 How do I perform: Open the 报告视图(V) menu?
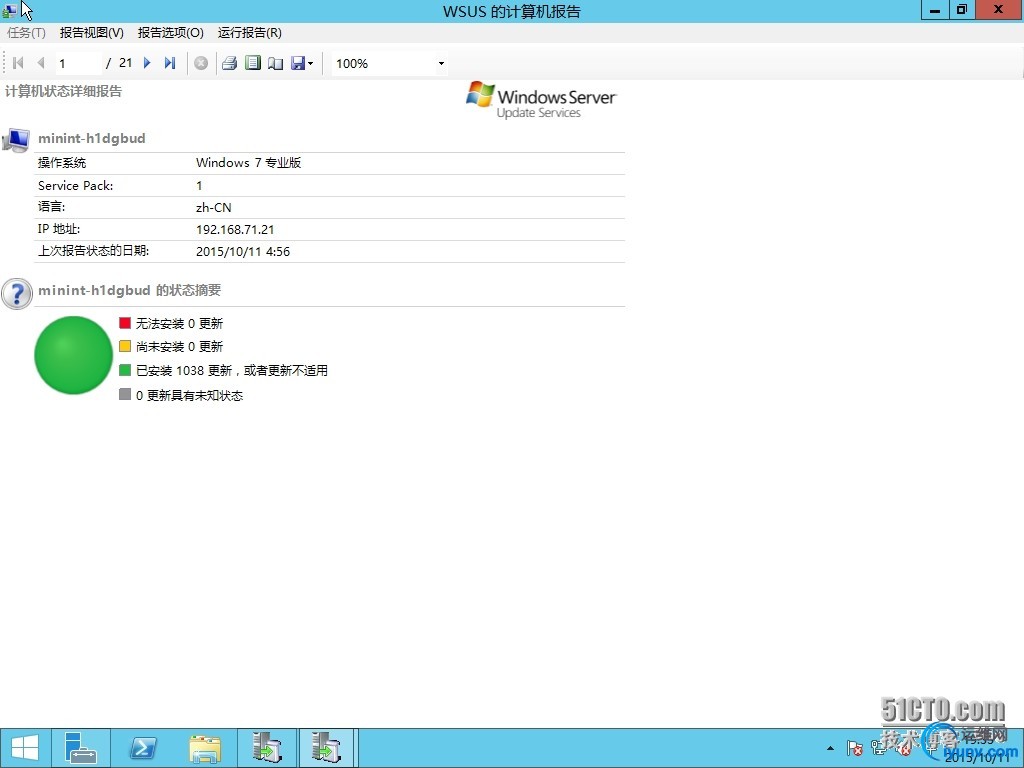coord(91,33)
